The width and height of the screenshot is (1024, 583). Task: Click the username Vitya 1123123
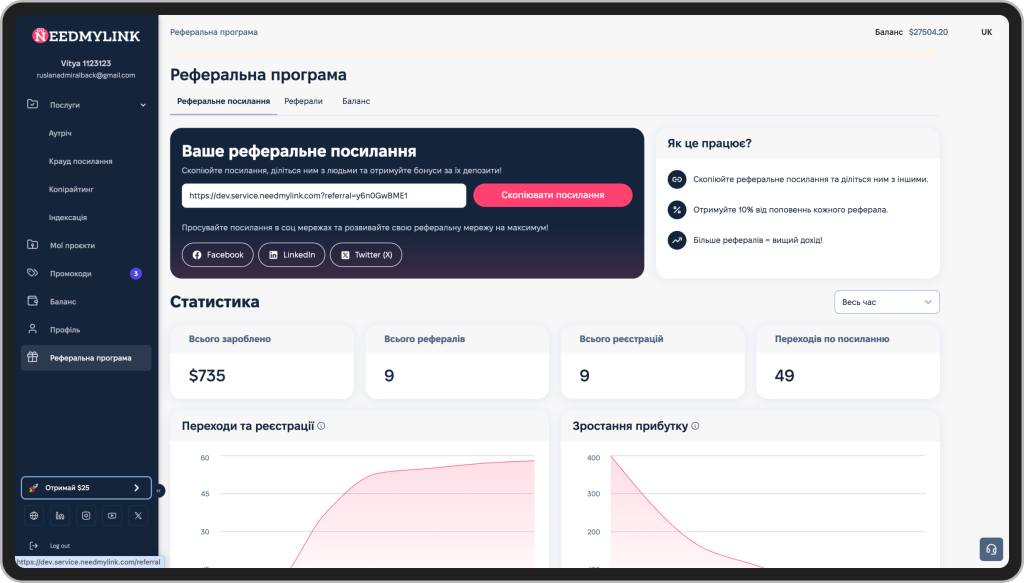(x=86, y=63)
